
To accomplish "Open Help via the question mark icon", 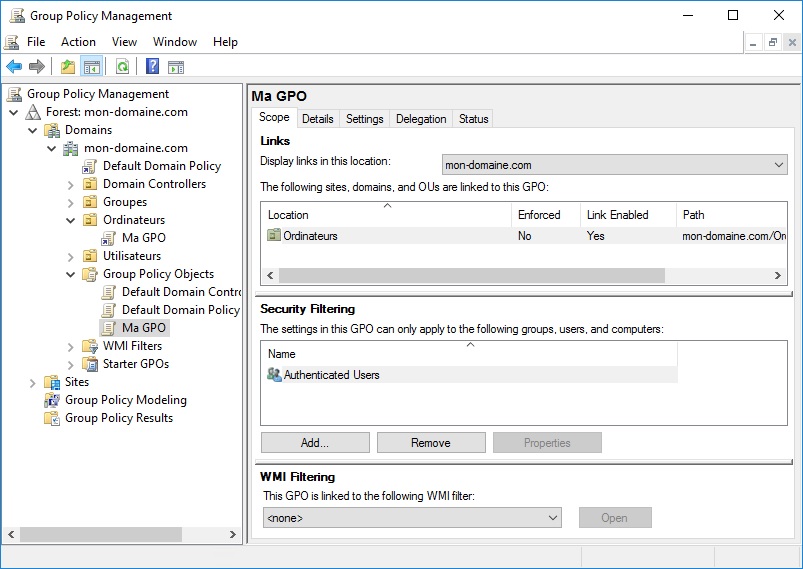I will 153,67.
